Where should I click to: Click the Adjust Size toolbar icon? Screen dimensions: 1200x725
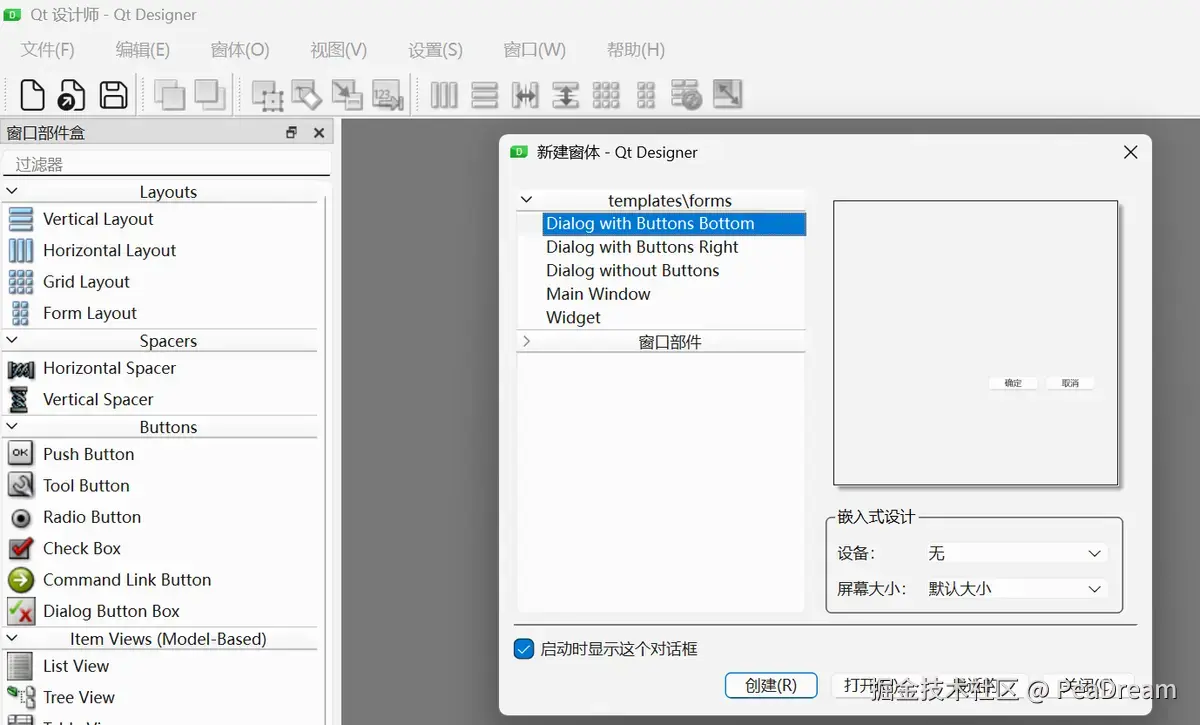click(x=727, y=95)
